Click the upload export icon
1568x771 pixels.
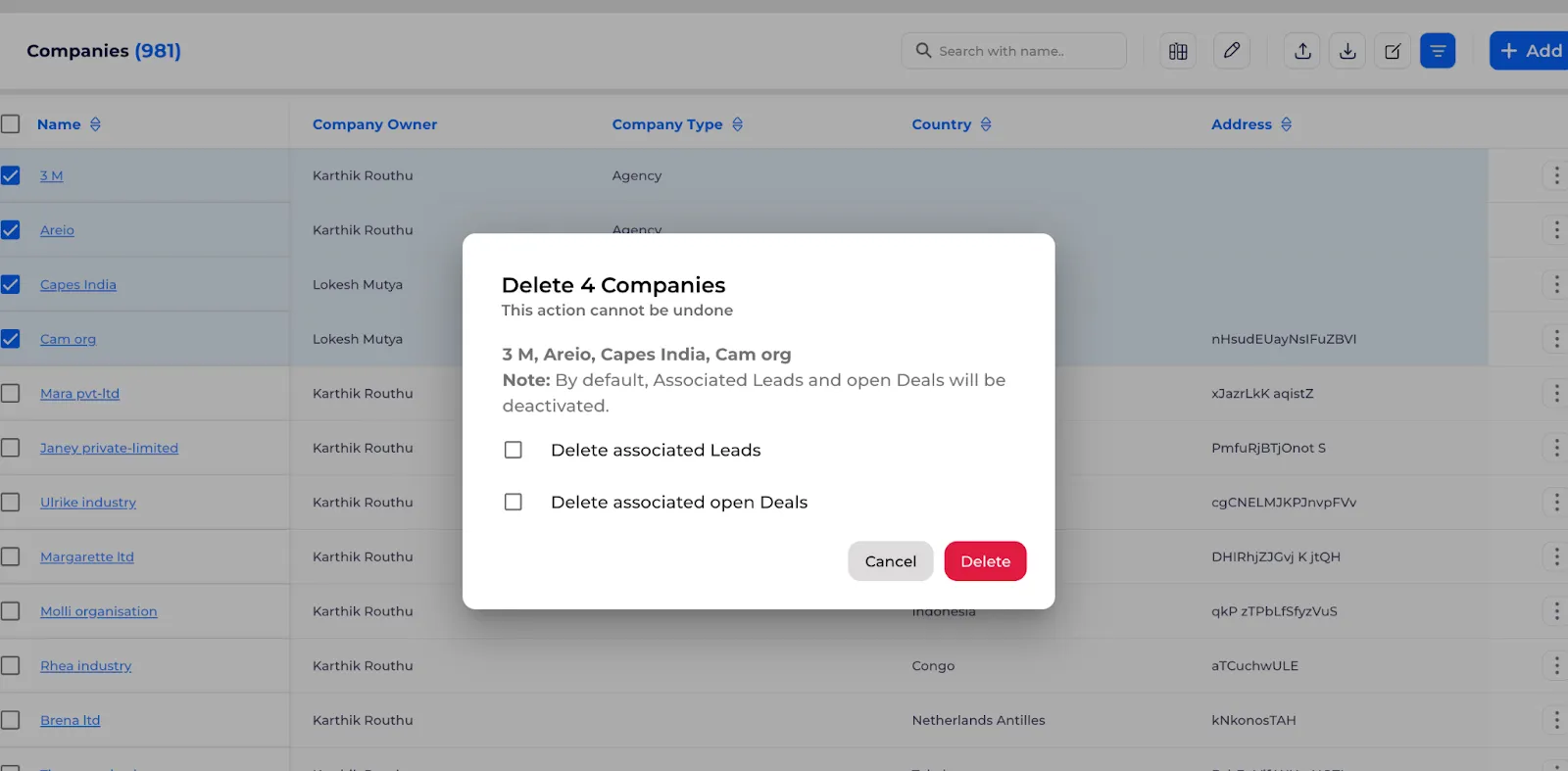tap(1302, 51)
